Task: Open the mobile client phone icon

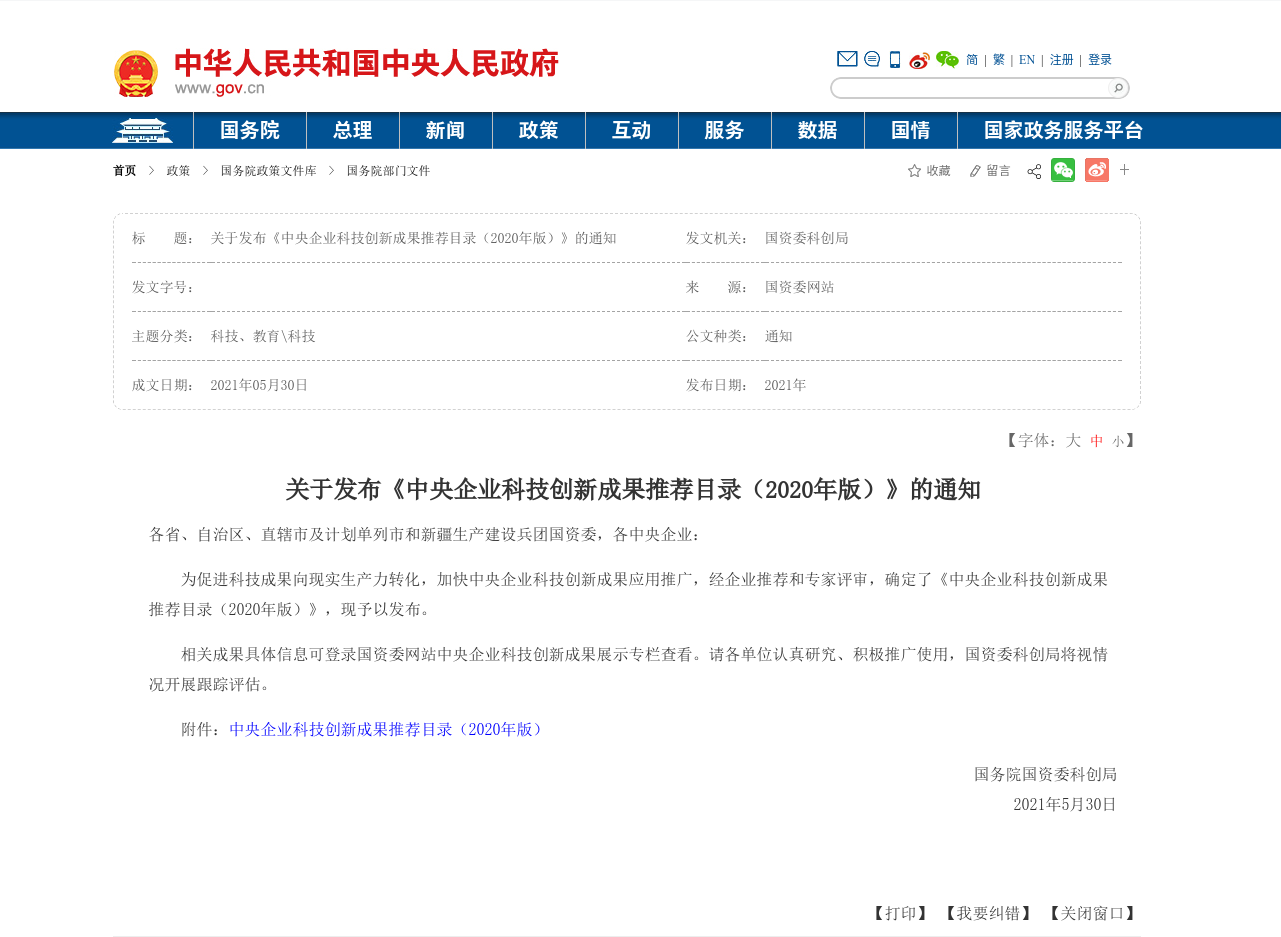Action: (893, 59)
